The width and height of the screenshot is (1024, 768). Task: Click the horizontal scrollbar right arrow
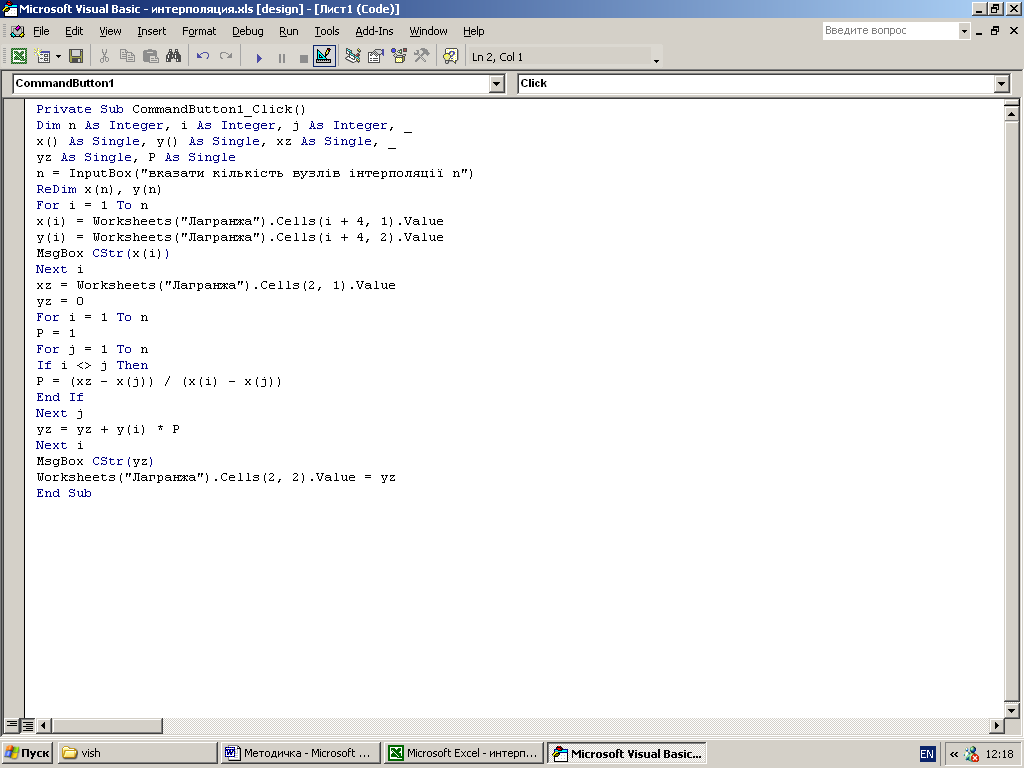point(997,725)
